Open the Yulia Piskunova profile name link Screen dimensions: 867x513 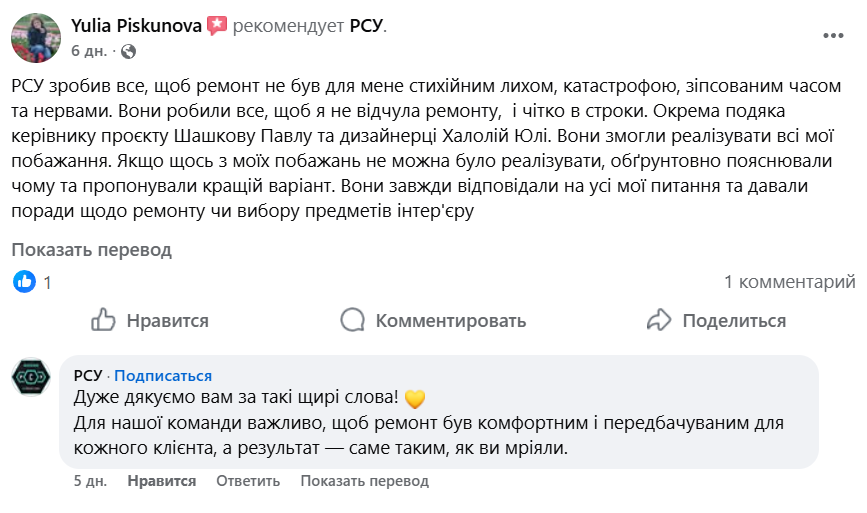tap(136, 25)
